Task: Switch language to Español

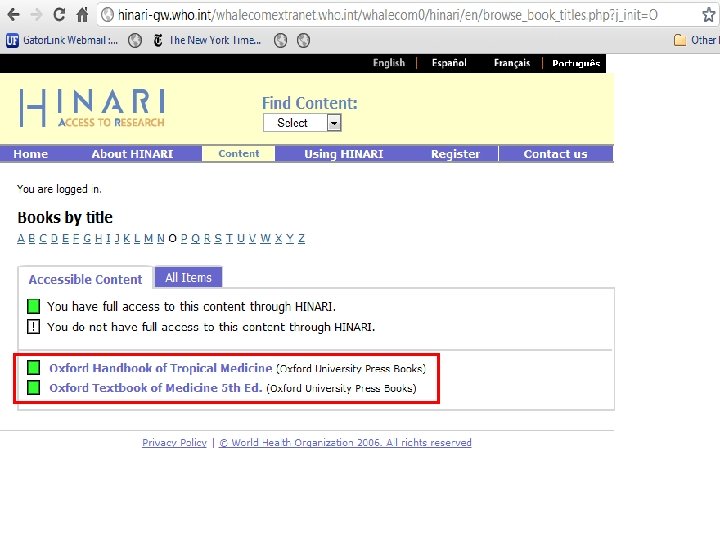Action: click(449, 63)
